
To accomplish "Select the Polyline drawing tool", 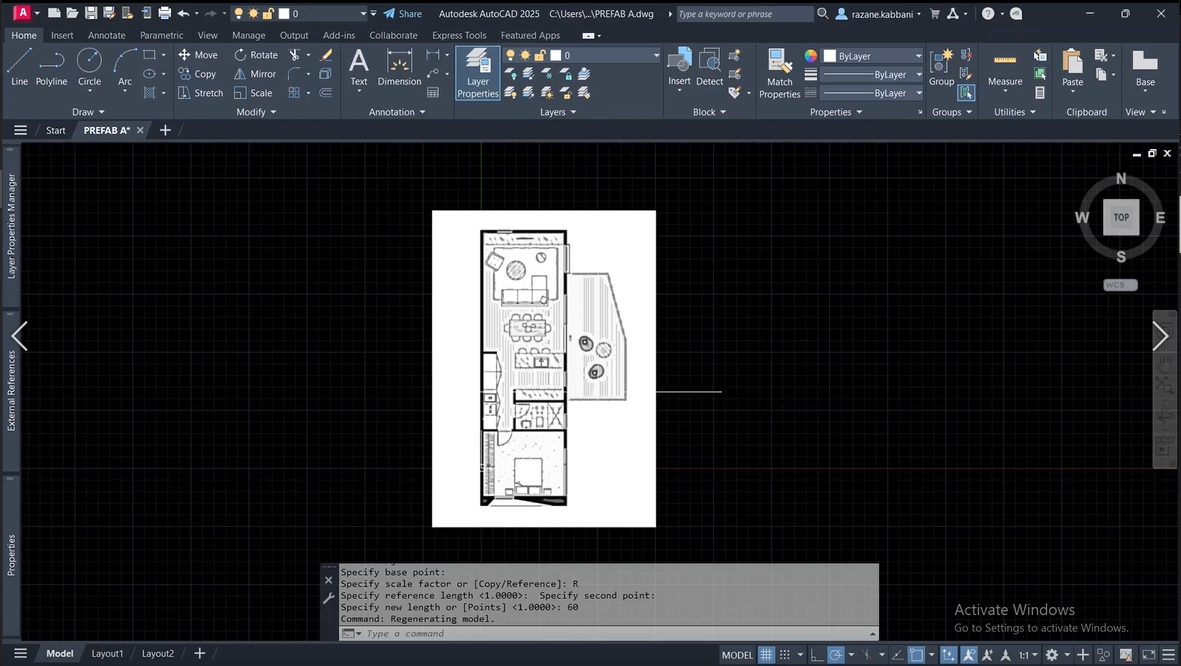I will tap(51, 68).
